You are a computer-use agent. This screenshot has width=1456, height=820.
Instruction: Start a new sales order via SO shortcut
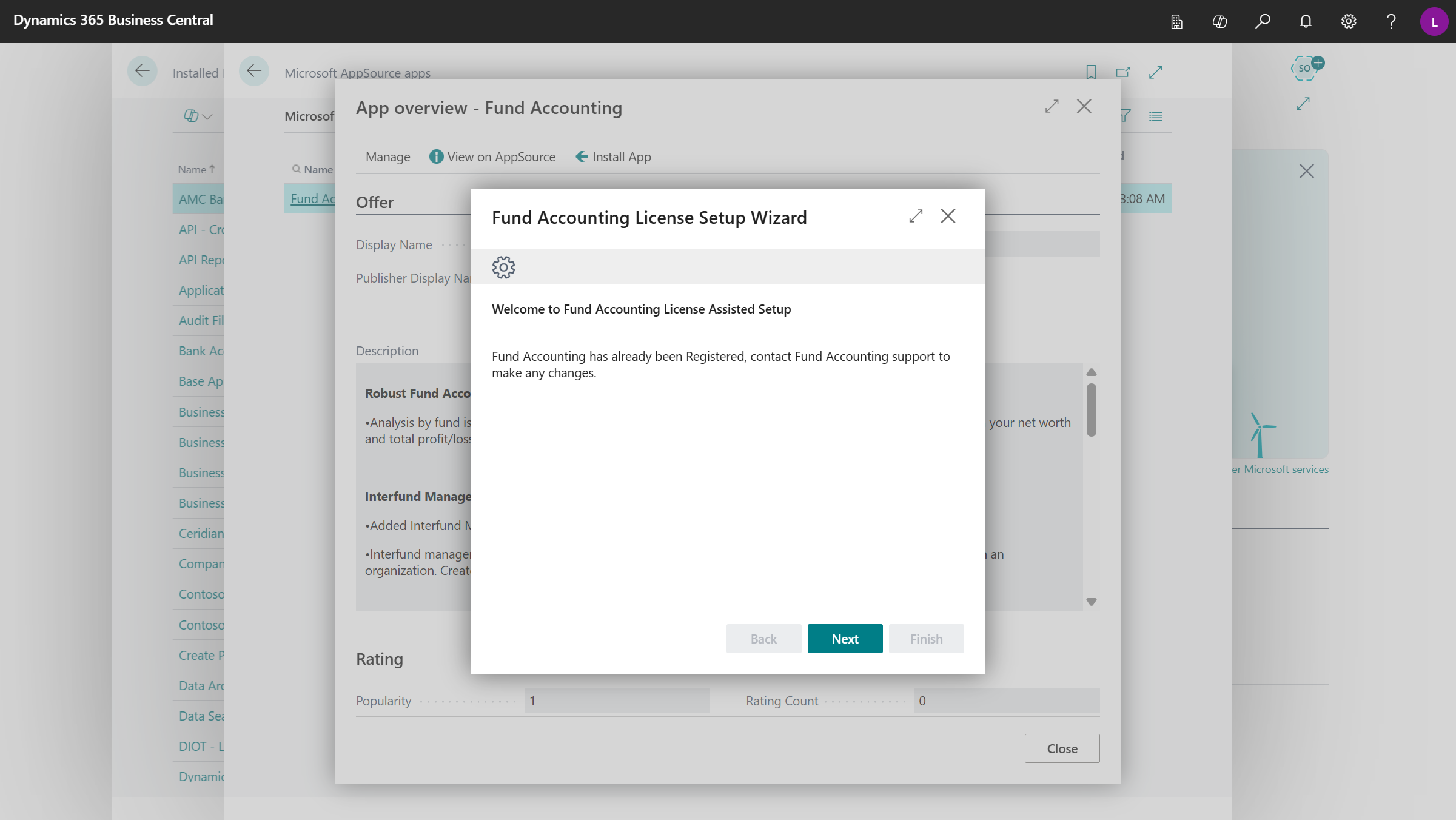pos(1306,68)
